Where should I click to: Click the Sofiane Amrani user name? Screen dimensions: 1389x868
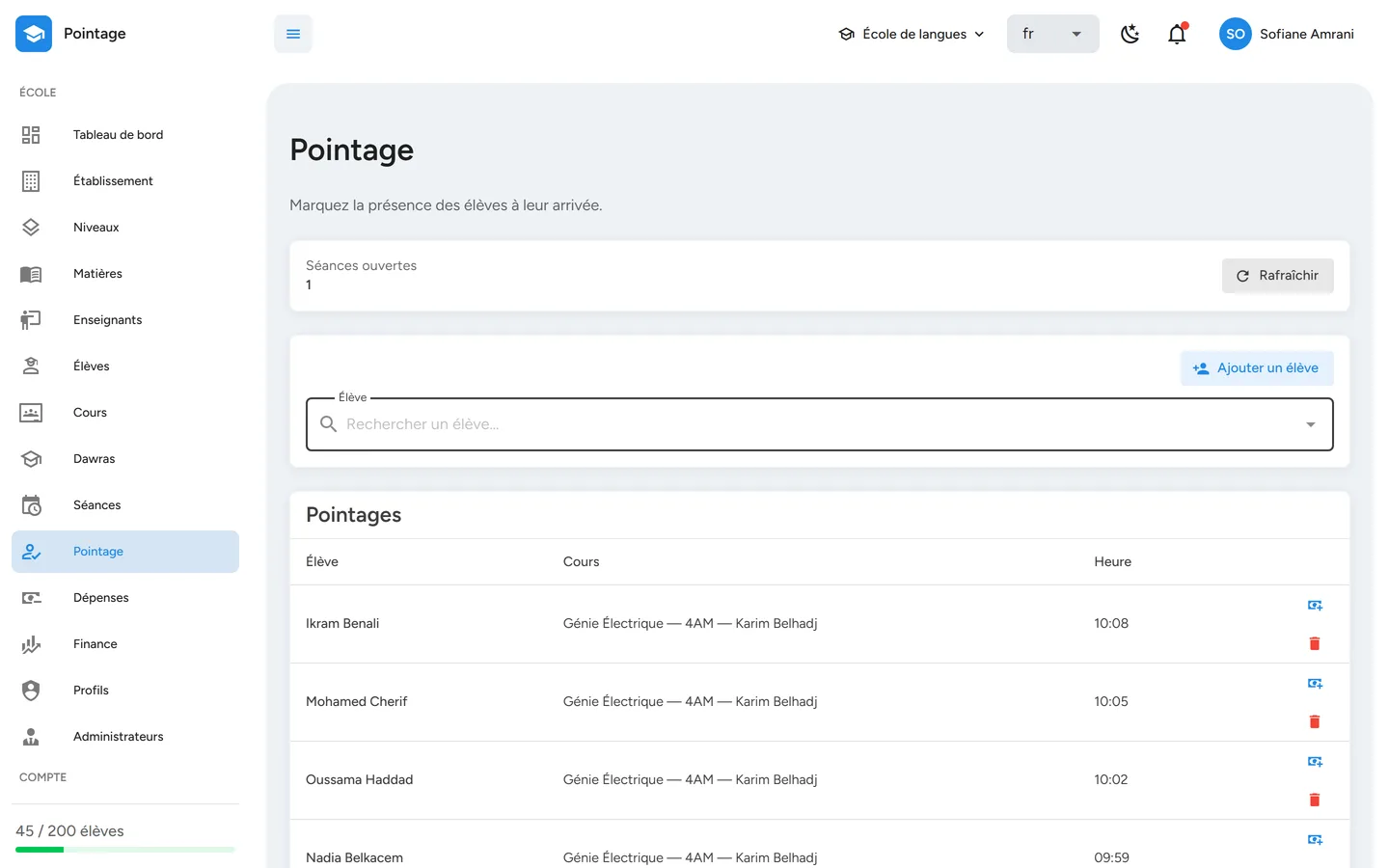[1307, 34]
